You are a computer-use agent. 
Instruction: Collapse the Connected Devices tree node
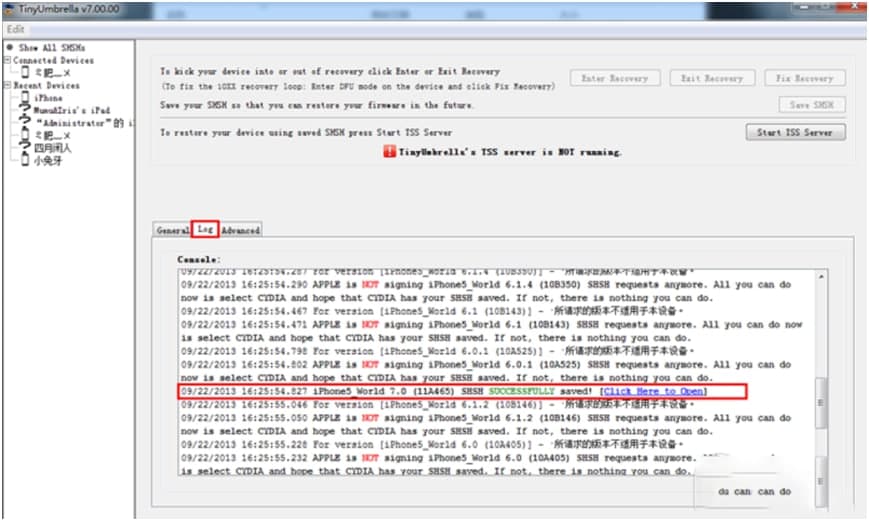[7, 60]
